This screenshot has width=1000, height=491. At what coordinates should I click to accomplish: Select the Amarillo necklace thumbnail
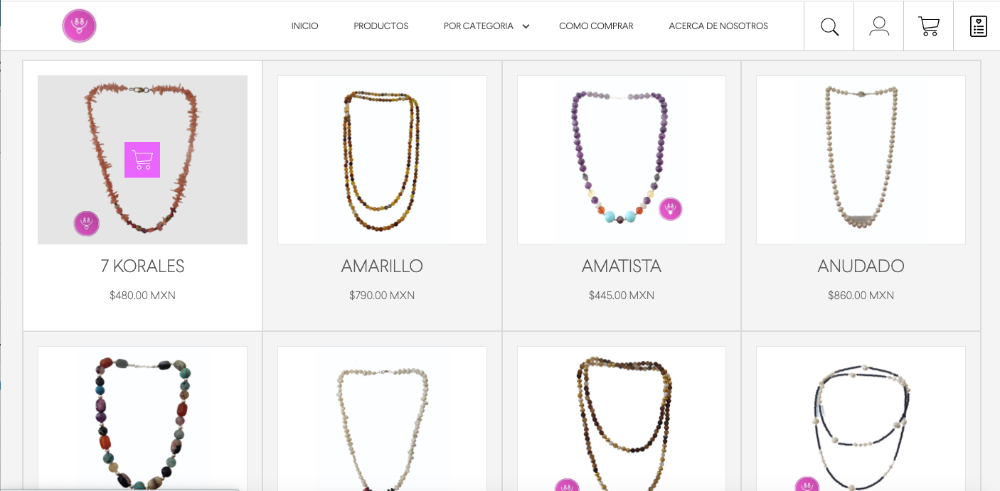382,159
